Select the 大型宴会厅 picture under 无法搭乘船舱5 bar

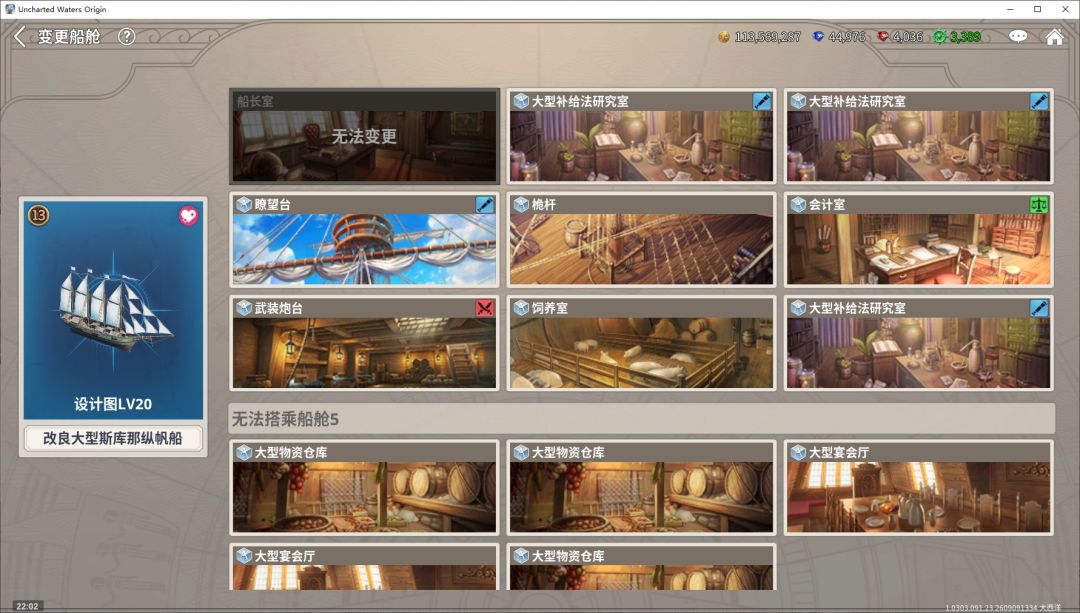[x=918, y=497]
